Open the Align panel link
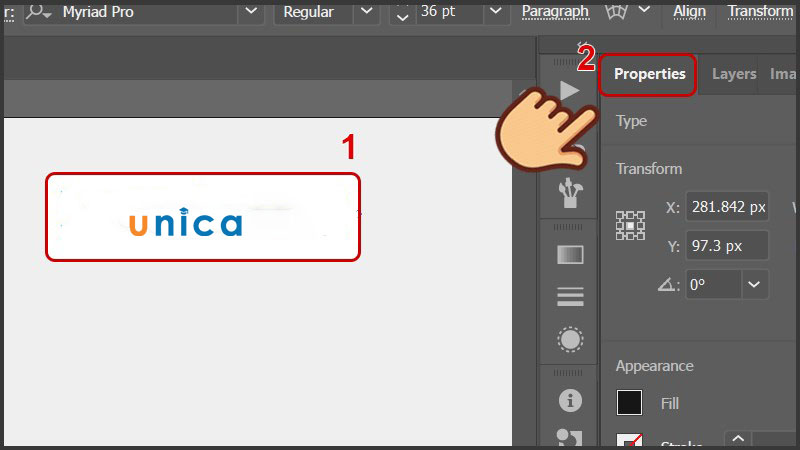800x450 pixels. (689, 11)
